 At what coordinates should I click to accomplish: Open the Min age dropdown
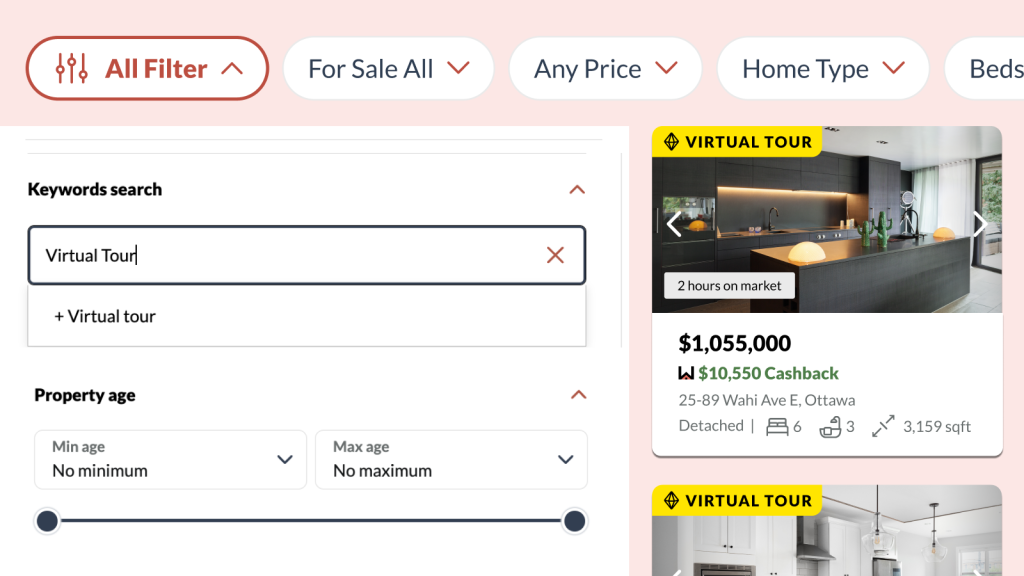click(x=170, y=459)
